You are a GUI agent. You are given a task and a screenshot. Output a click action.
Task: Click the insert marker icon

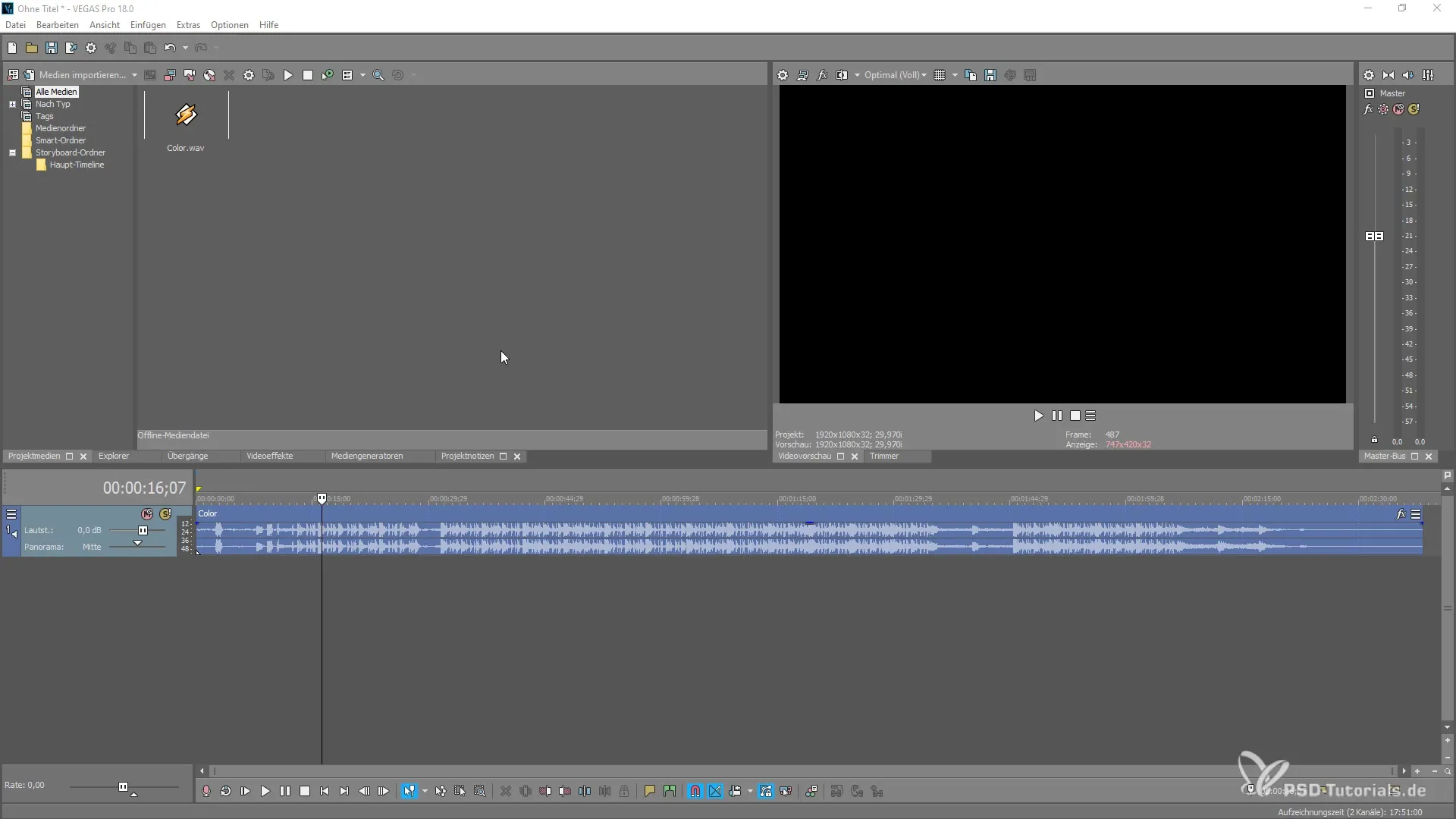[650, 791]
